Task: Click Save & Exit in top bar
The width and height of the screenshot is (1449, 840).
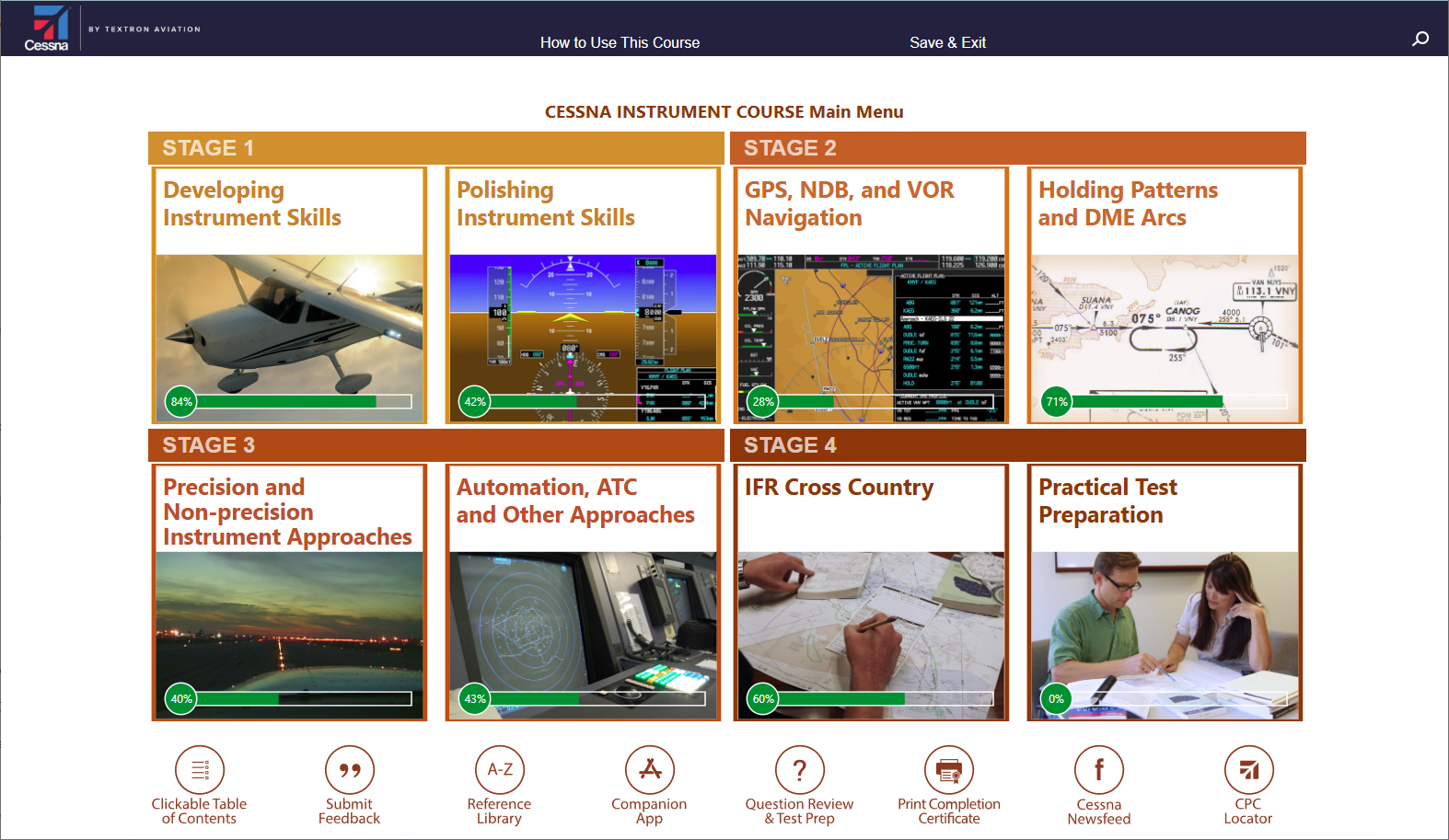Action: tap(947, 42)
